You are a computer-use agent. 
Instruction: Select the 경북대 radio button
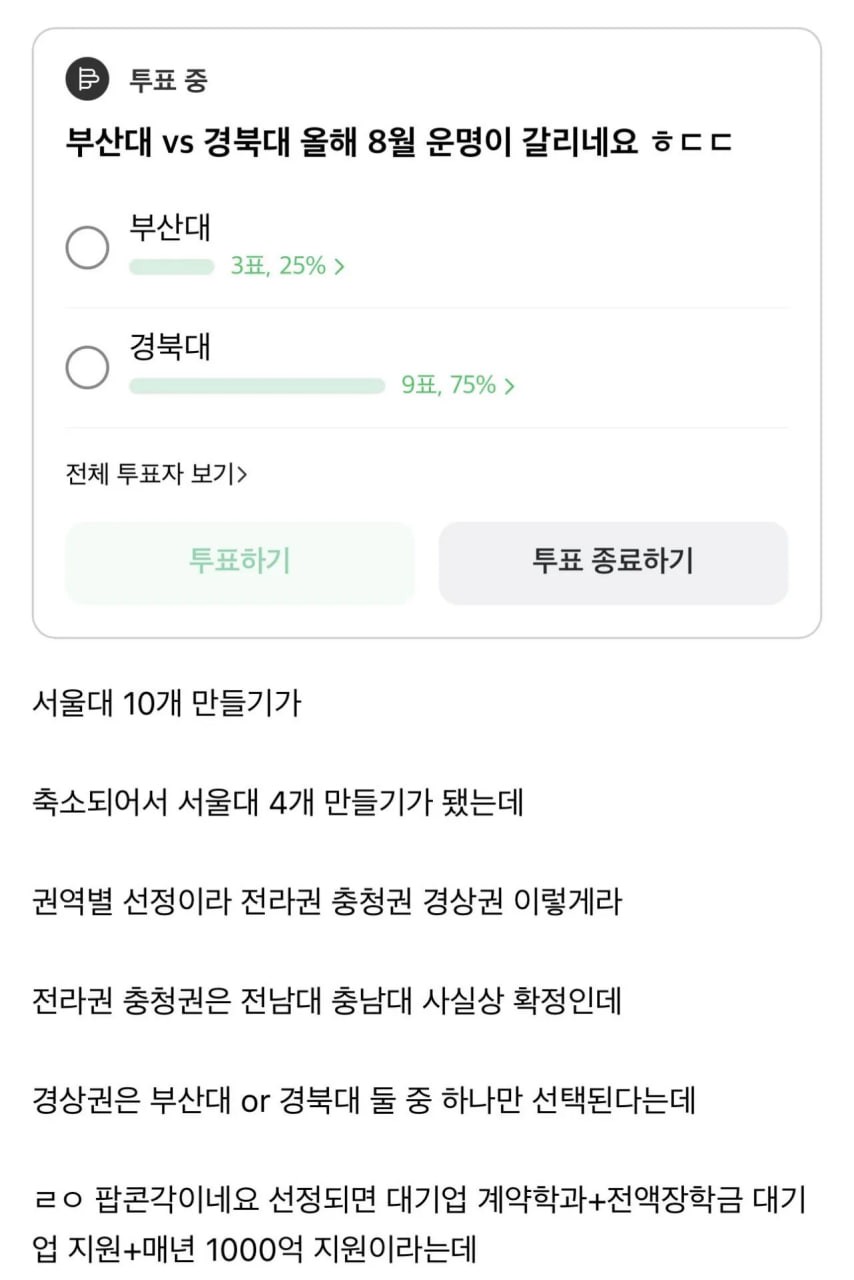point(87,367)
